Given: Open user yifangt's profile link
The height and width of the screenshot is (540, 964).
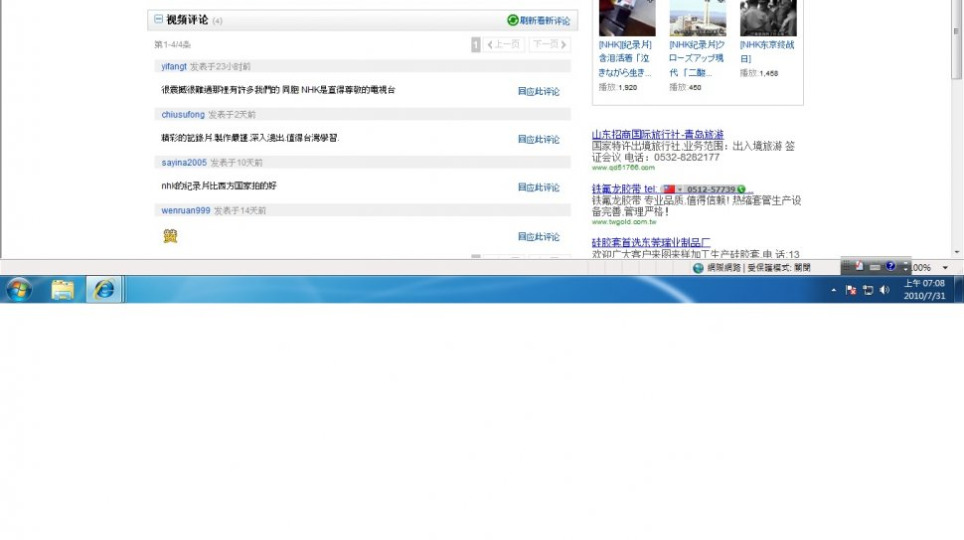Looking at the screenshot, I should (174, 67).
